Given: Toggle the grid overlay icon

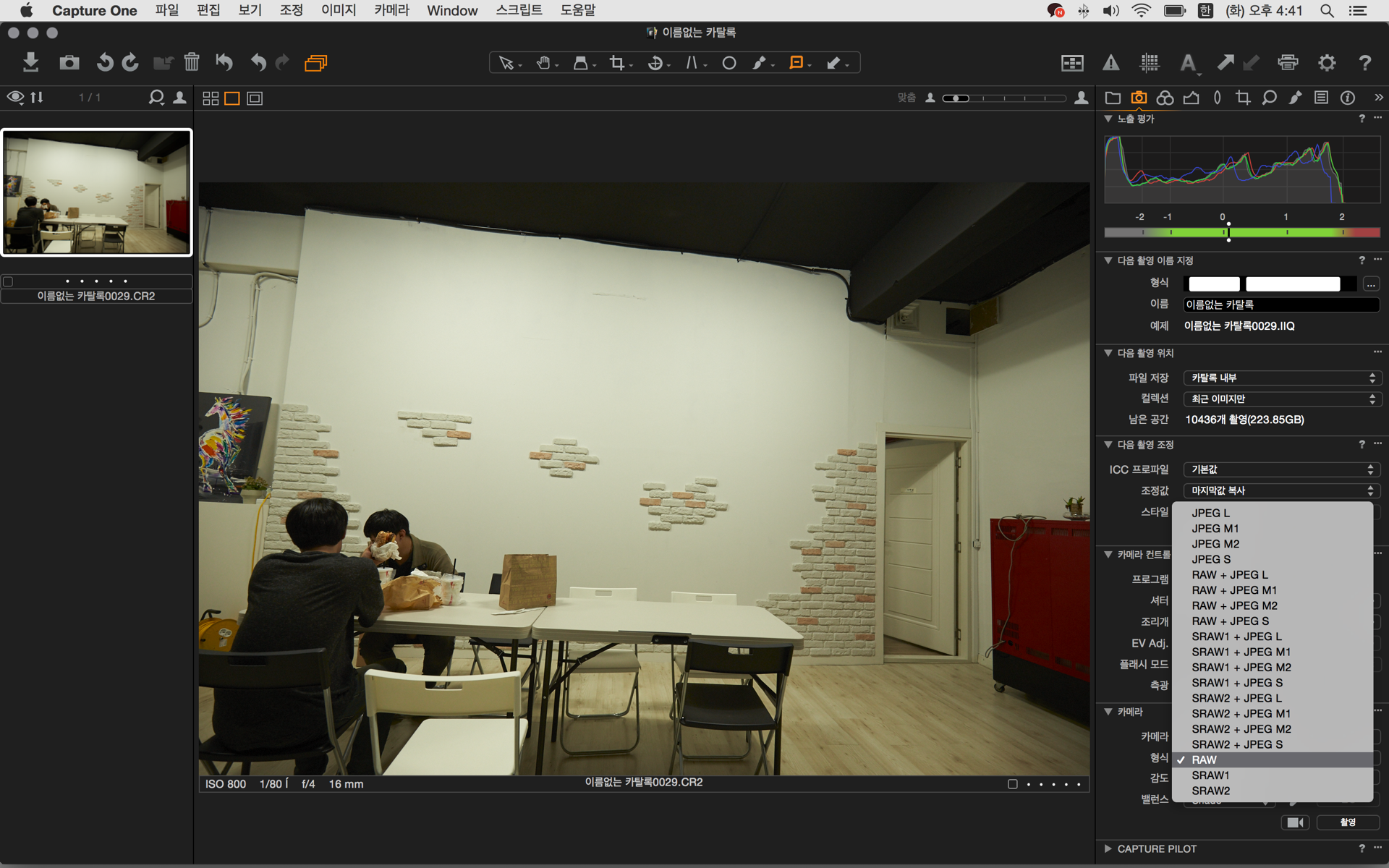Looking at the screenshot, I should pos(1149,63).
